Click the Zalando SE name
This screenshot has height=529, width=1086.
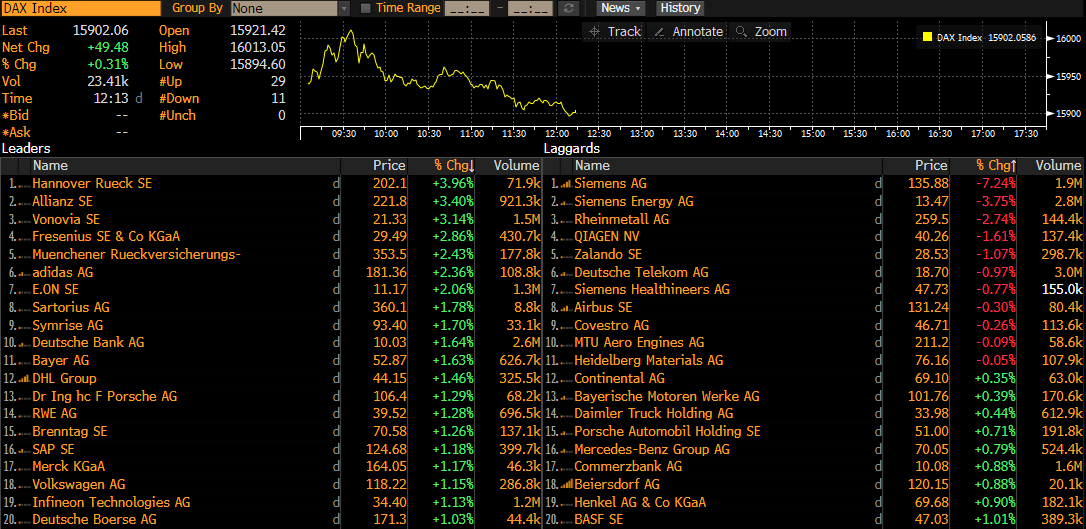pyautogui.click(x=608, y=255)
